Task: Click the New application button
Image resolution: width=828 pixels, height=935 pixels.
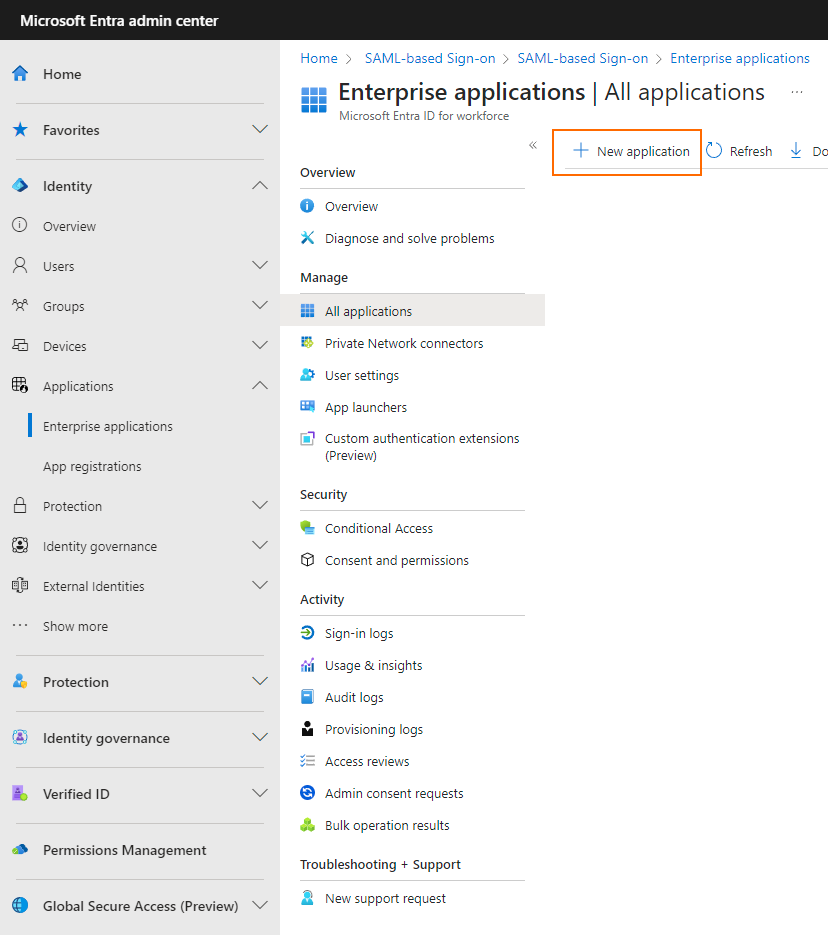Action: click(631, 151)
